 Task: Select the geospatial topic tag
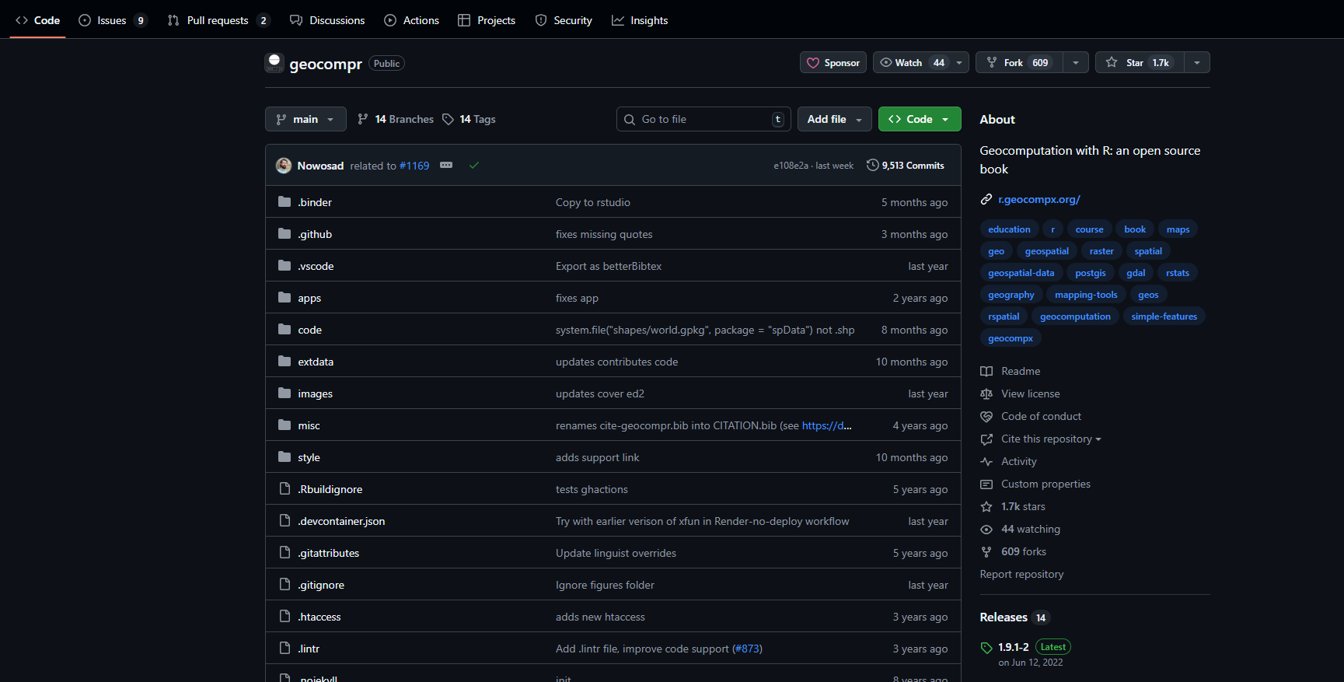point(1046,251)
